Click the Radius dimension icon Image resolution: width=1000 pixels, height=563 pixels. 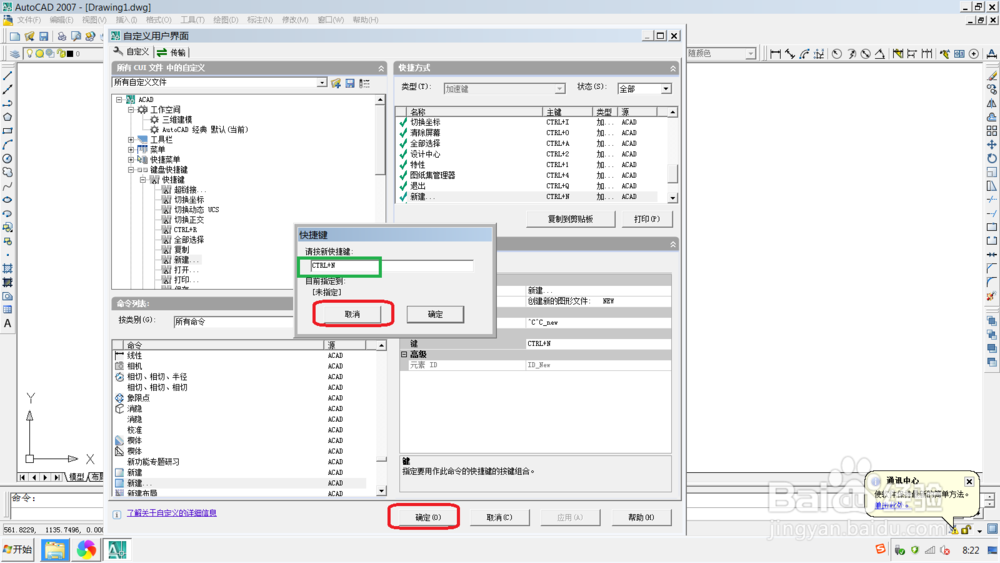pos(837,54)
